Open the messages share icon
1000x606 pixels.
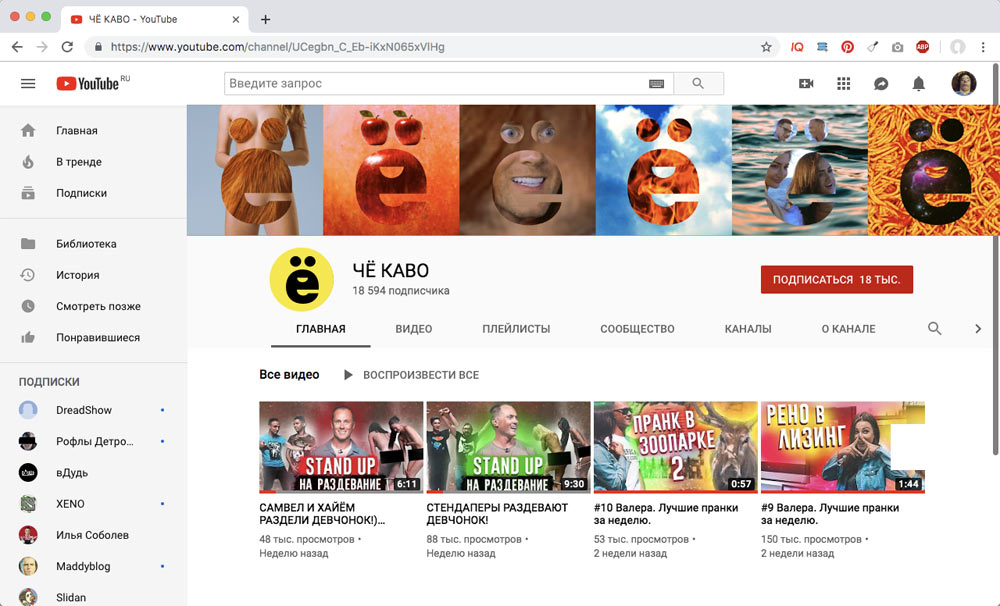(x=881, y=84)
